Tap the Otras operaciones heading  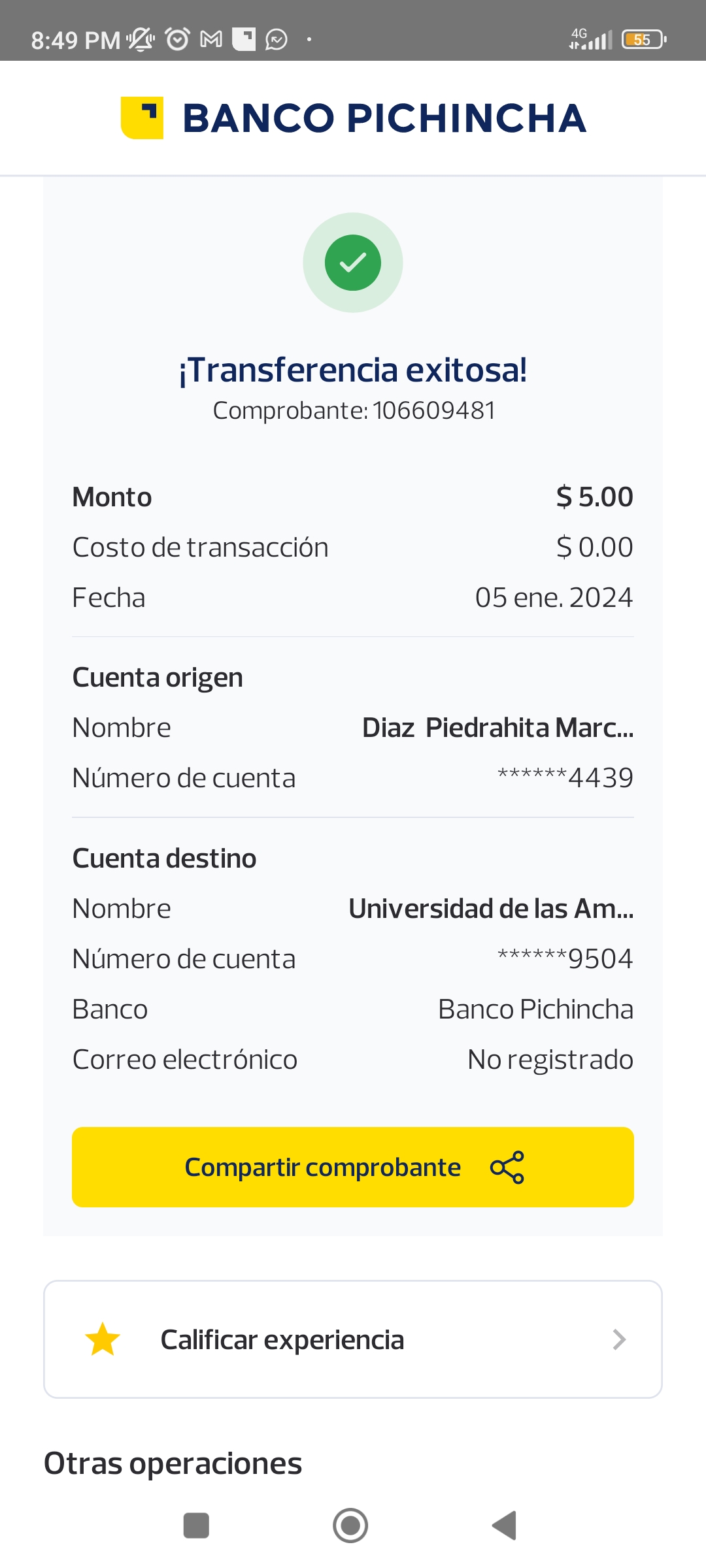(x=173, y=1463)
